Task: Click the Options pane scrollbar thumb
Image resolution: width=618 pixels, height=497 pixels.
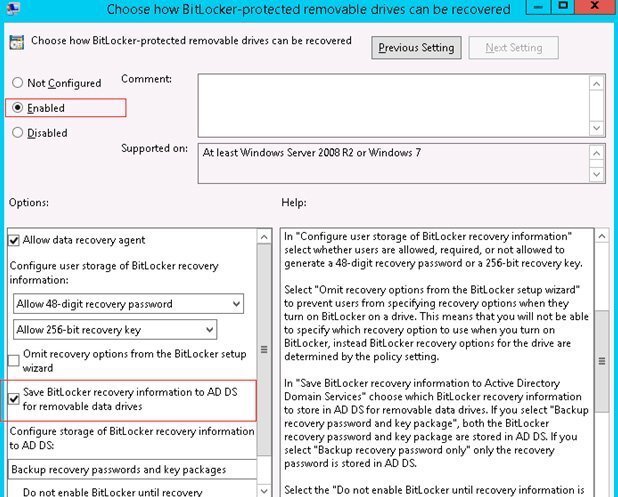Action: (x=264, y=349)
